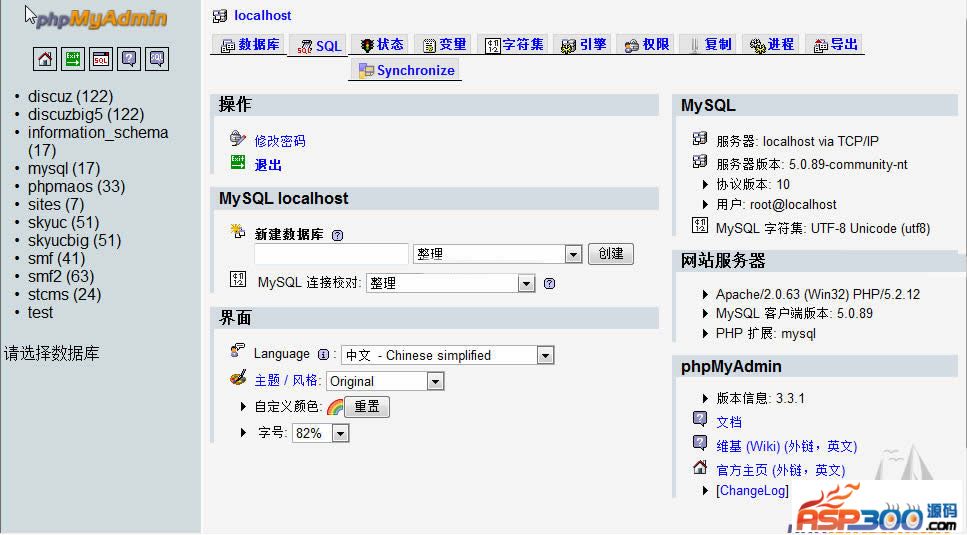Open the 字符集 tab
The width and height of the screenshot is (967, 535).
tap(514, 44)
